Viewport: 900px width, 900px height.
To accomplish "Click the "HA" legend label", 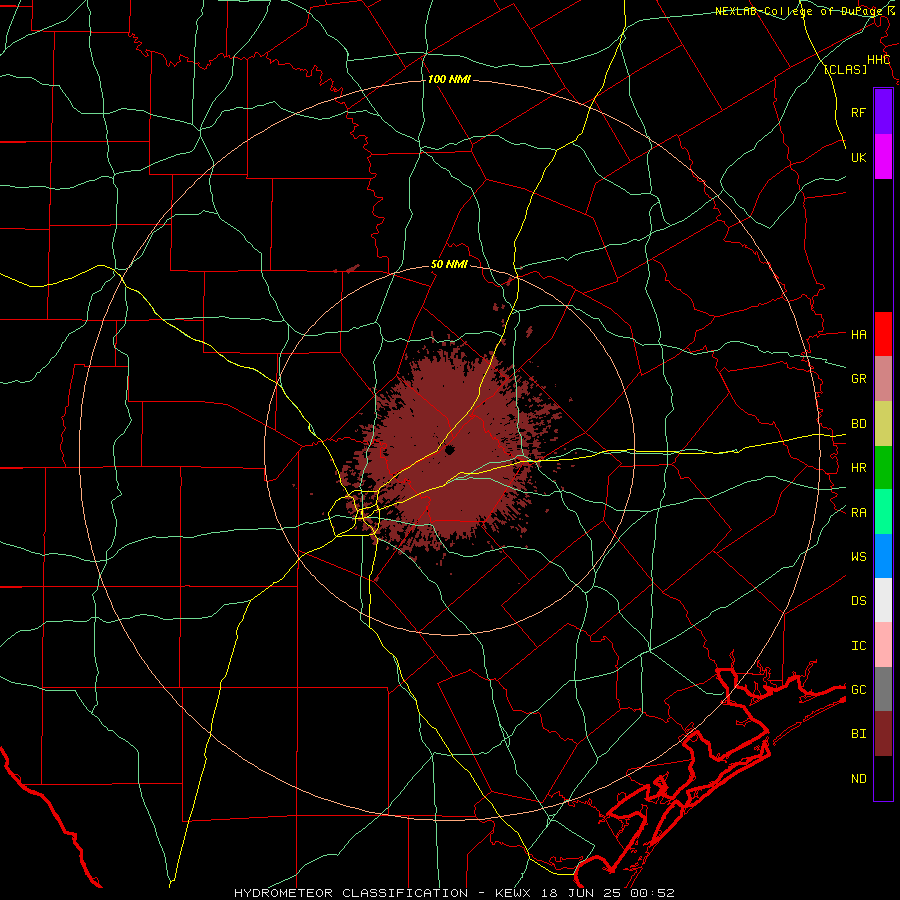I will (x=859, y=334).
